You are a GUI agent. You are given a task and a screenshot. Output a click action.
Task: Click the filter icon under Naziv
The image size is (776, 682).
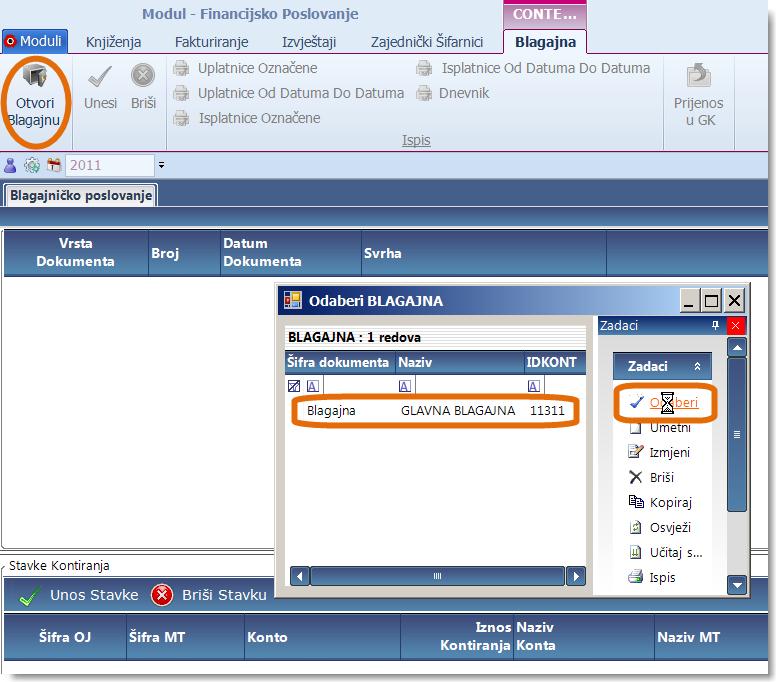point(404,386)
